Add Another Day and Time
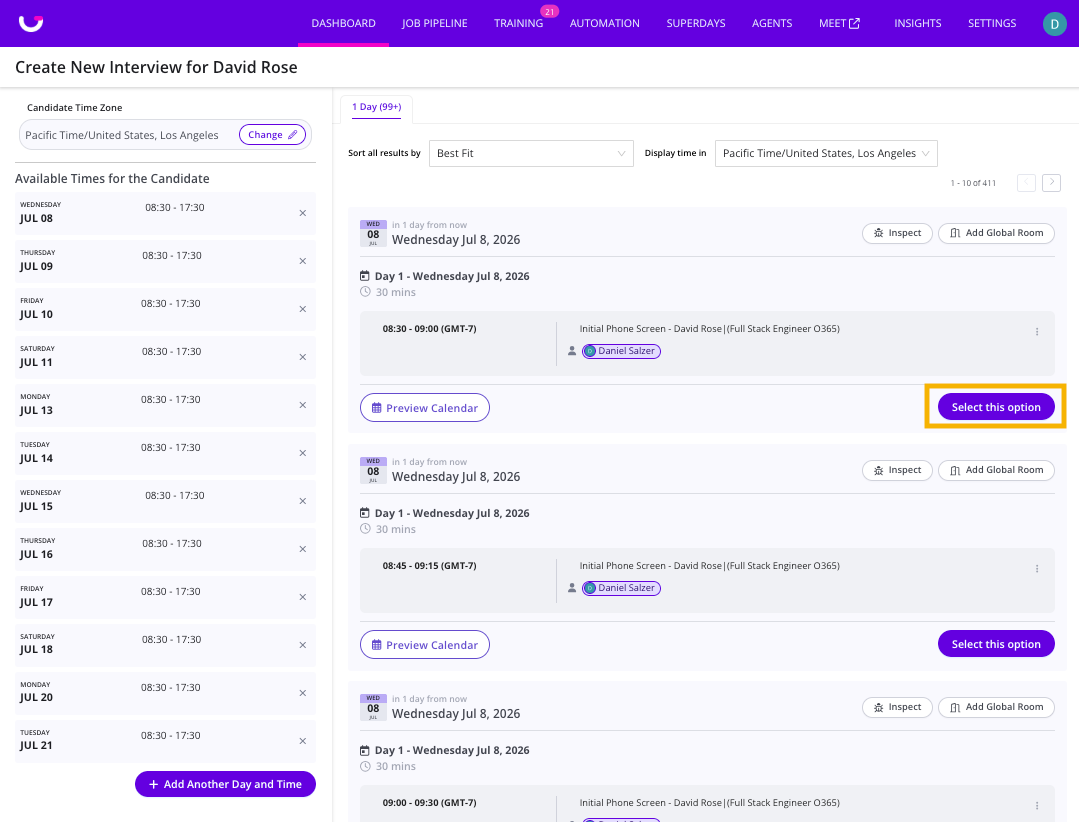The width and height of the screenshot is (1079, 822). (225, 784)
